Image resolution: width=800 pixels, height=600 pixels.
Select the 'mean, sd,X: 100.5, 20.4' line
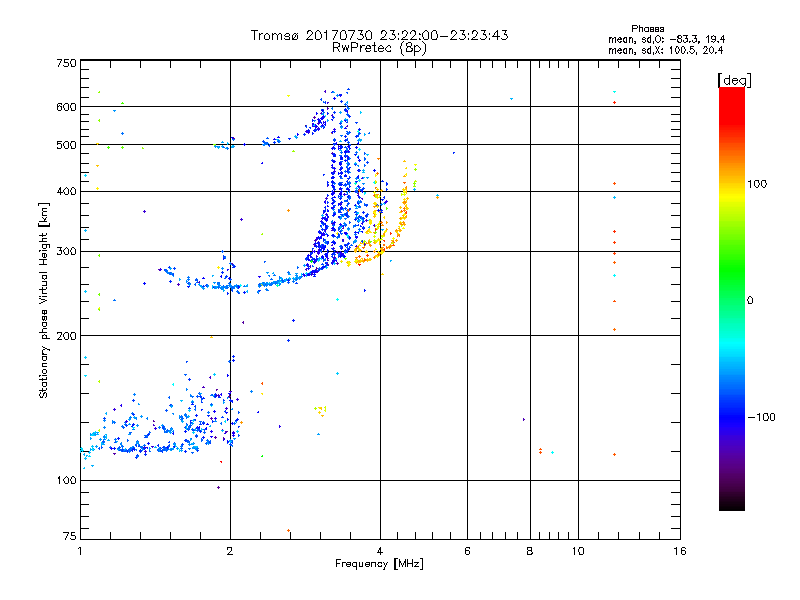tap(665, 50)
